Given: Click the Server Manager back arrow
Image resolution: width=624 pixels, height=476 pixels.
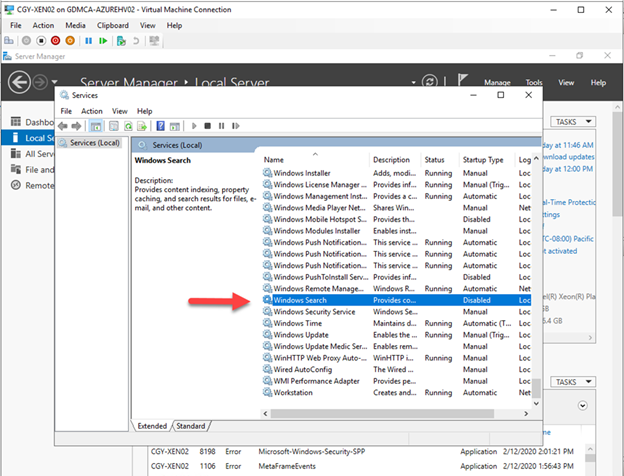Looking at the screenshot, I should (x=19, y=82).
